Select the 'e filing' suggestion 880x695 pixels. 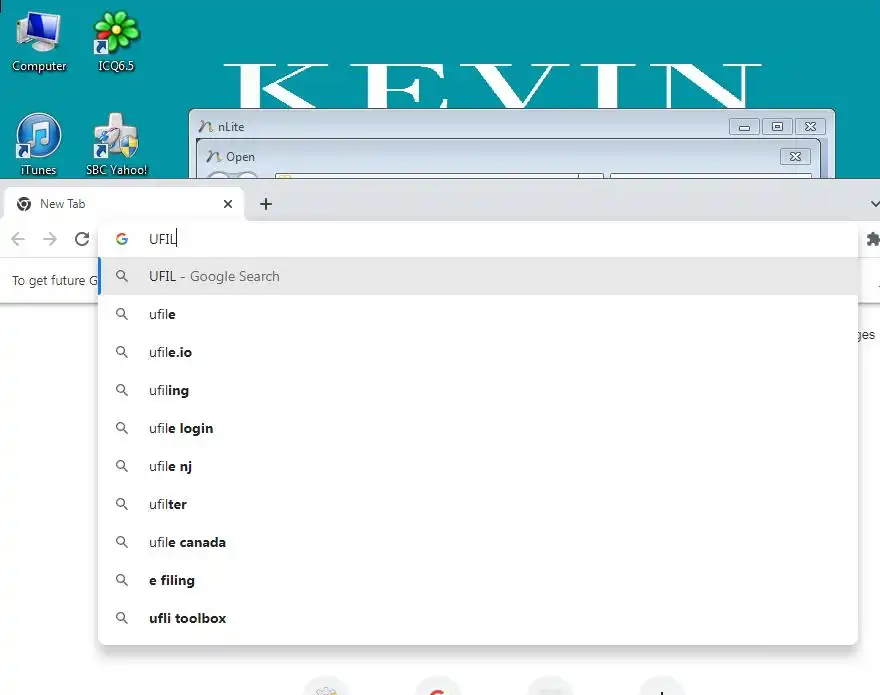(x=478, y=580)
